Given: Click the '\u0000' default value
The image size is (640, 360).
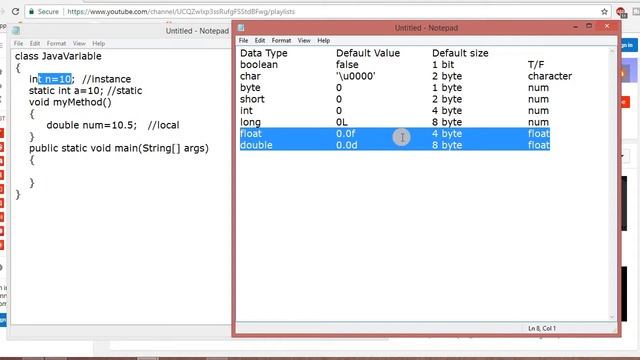Looking at the screenshot, I should click(x=356, y=76).
